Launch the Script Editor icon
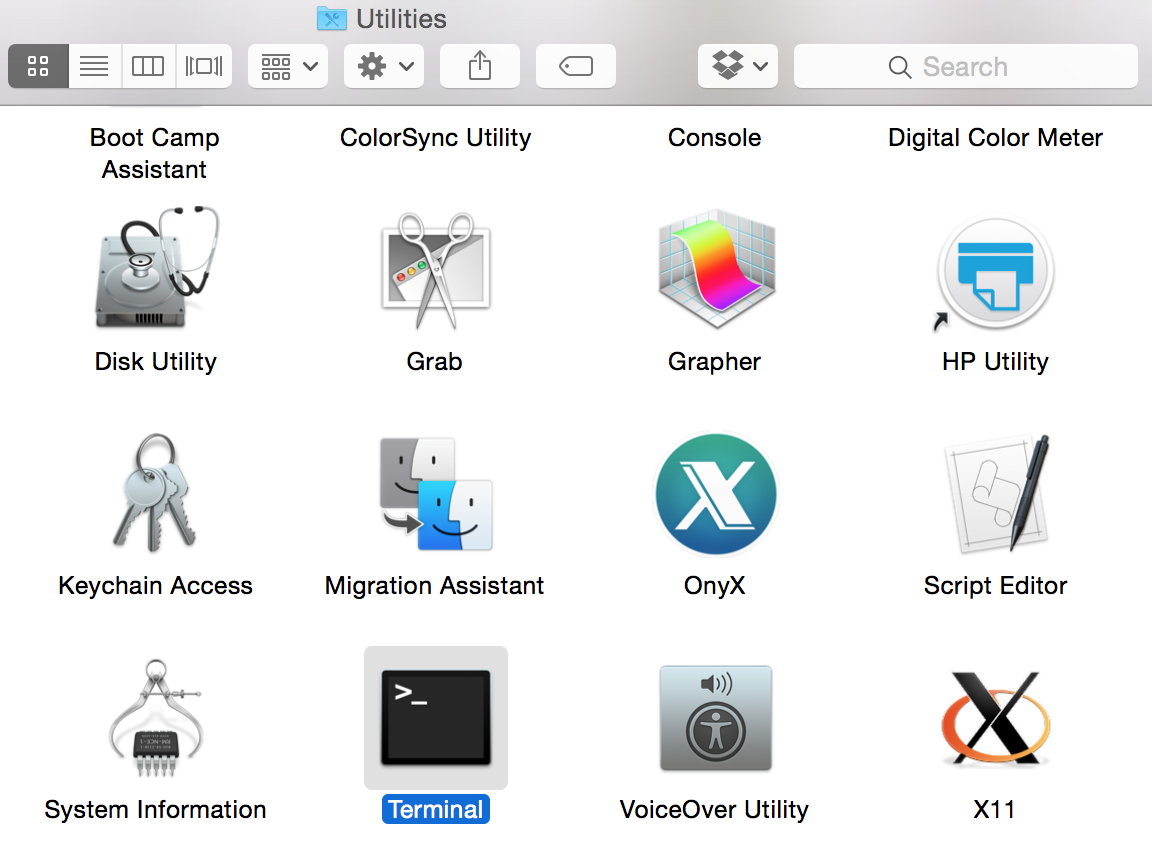This screenshot has height=866, width=1152. tap(996, 494)
